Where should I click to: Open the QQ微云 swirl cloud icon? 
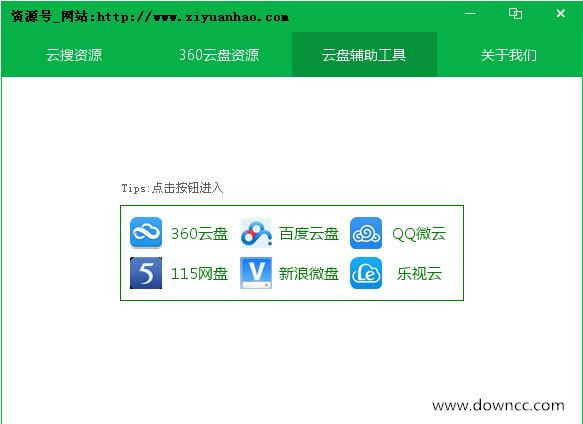point(366,233)
